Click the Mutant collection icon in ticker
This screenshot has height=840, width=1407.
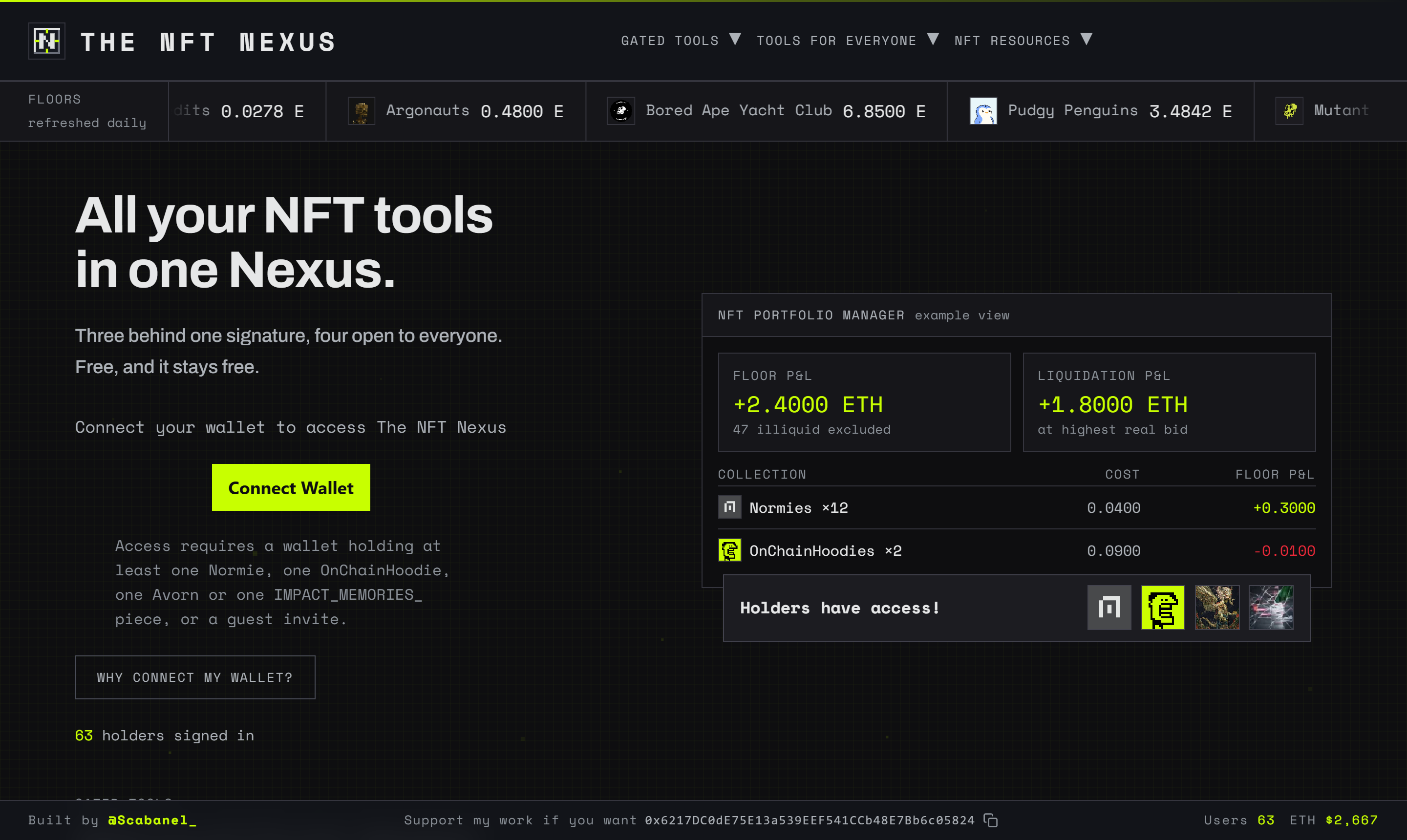pyautogui.click(x=1289, y=111)
